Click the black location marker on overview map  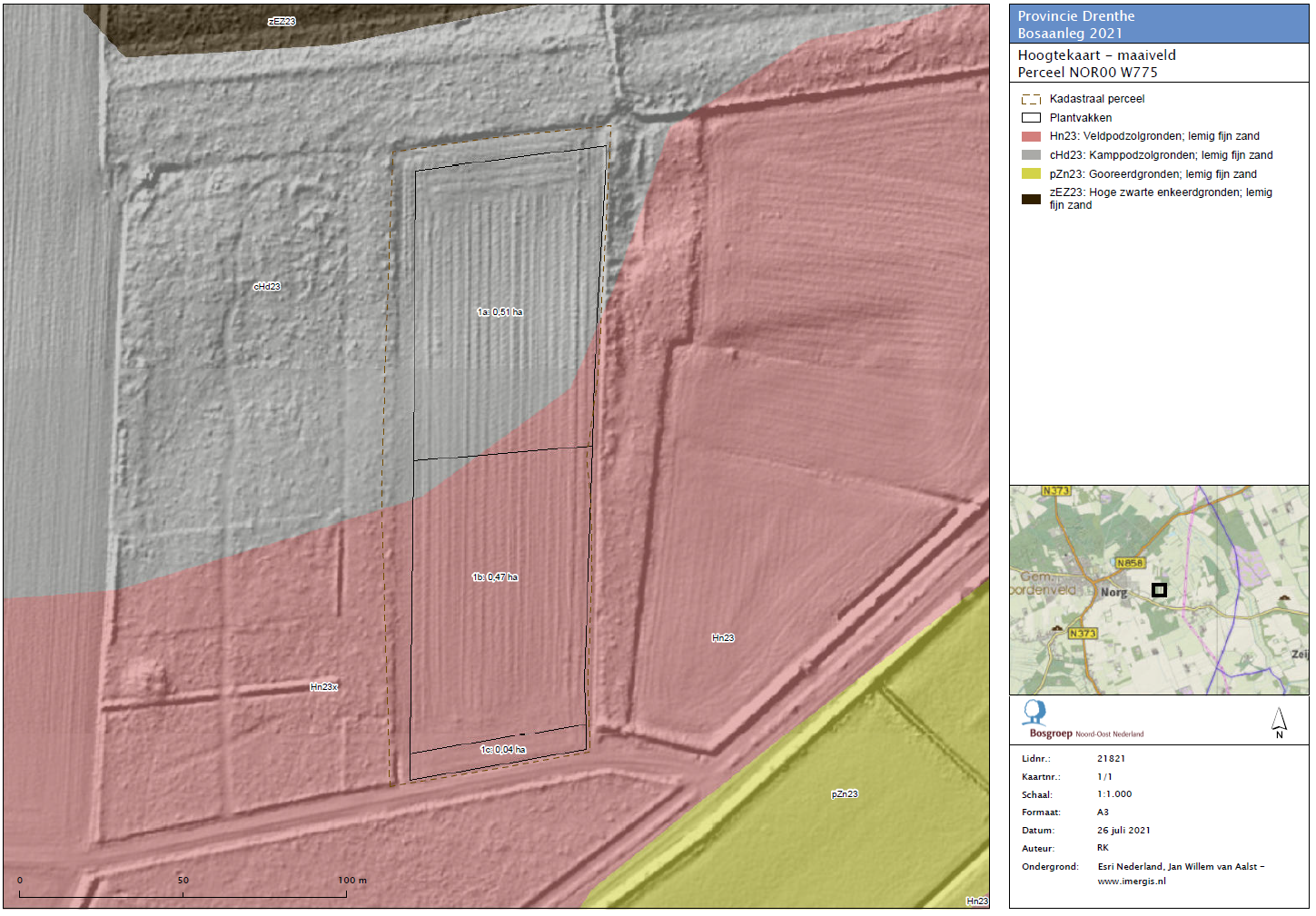1159,590
